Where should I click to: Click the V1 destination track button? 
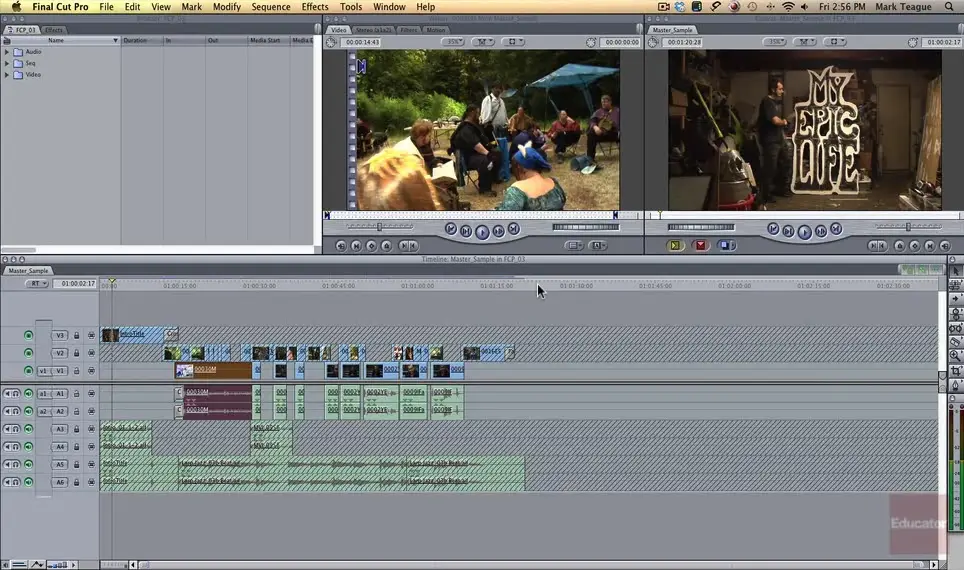coord(60,371)
